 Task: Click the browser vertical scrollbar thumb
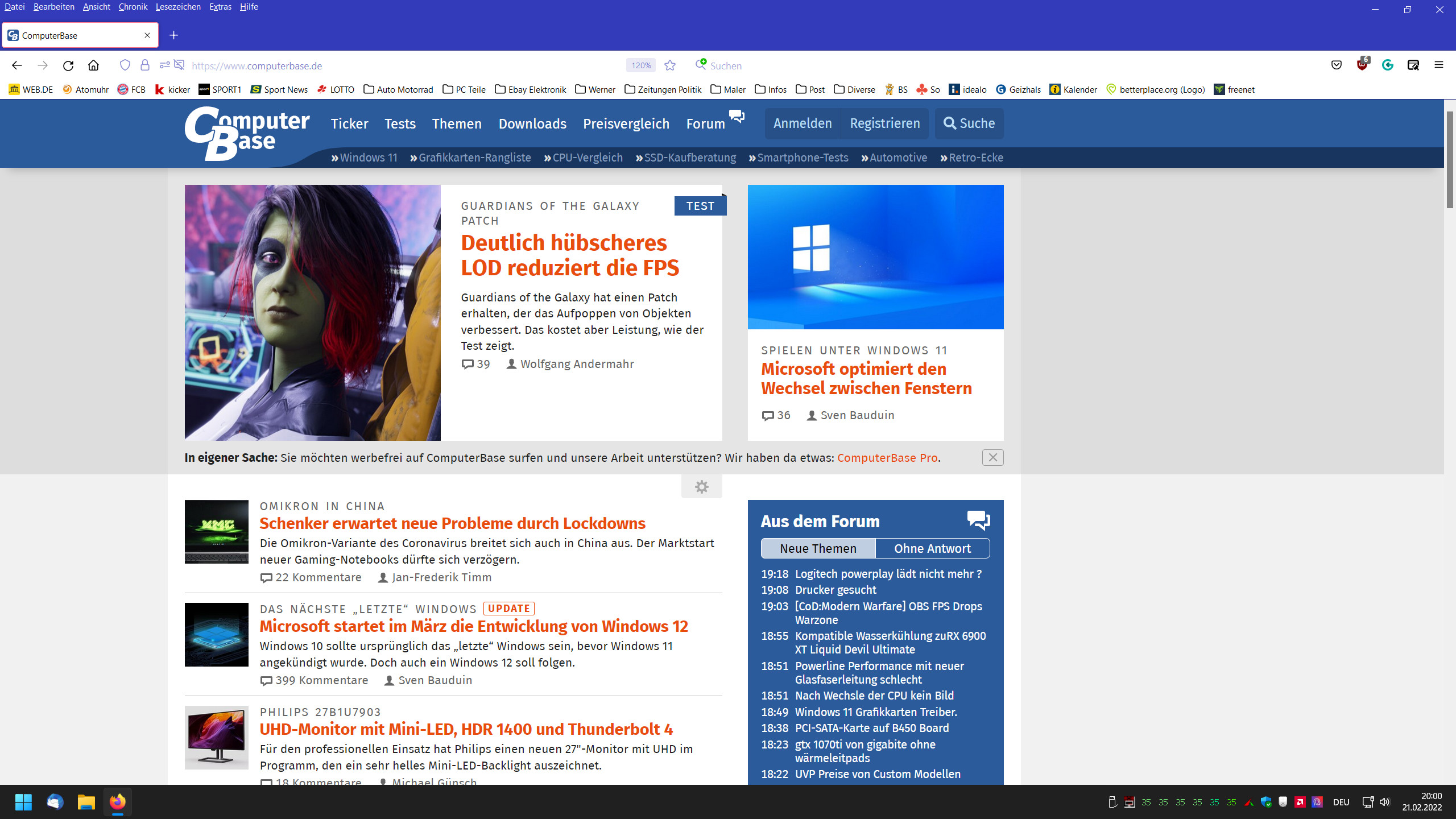pos(1450,159)
